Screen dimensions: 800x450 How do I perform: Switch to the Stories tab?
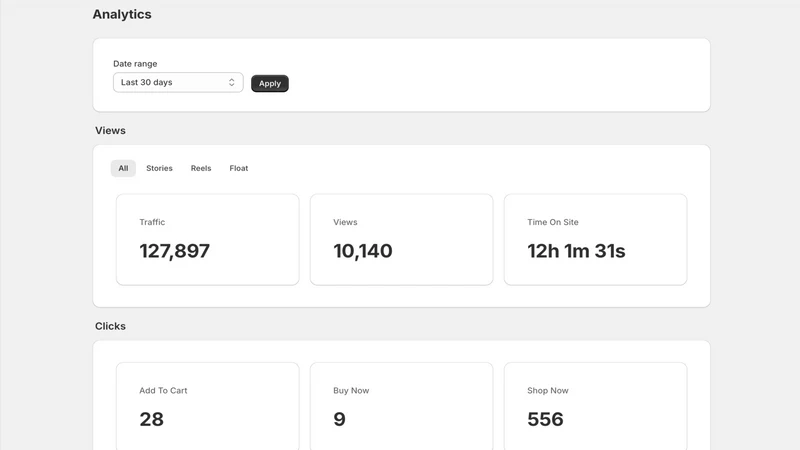point(159,168)
